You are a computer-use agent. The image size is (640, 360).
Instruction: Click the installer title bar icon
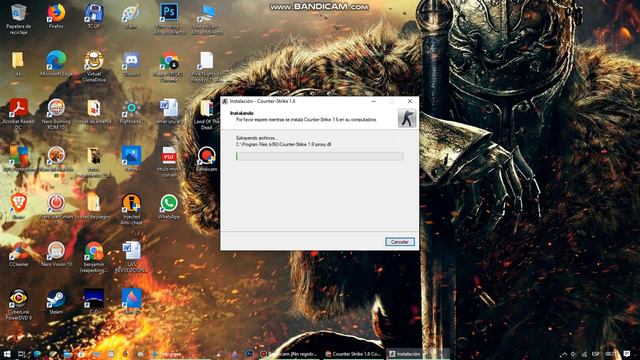225,101
